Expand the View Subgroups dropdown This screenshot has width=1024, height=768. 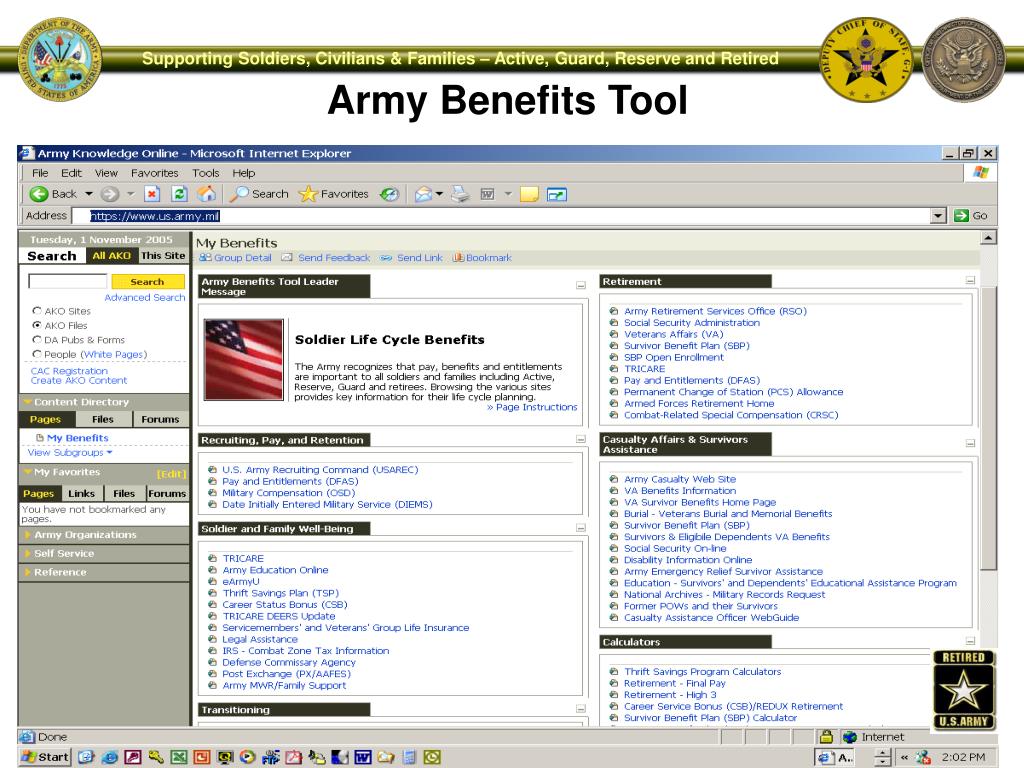(70, 453)
